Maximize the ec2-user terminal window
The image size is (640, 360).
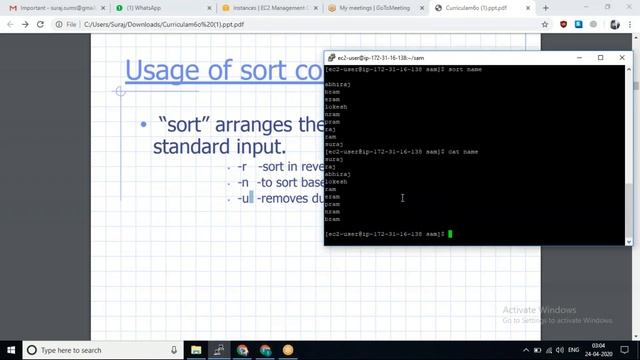pyautogui.click(x=600, y=58)
